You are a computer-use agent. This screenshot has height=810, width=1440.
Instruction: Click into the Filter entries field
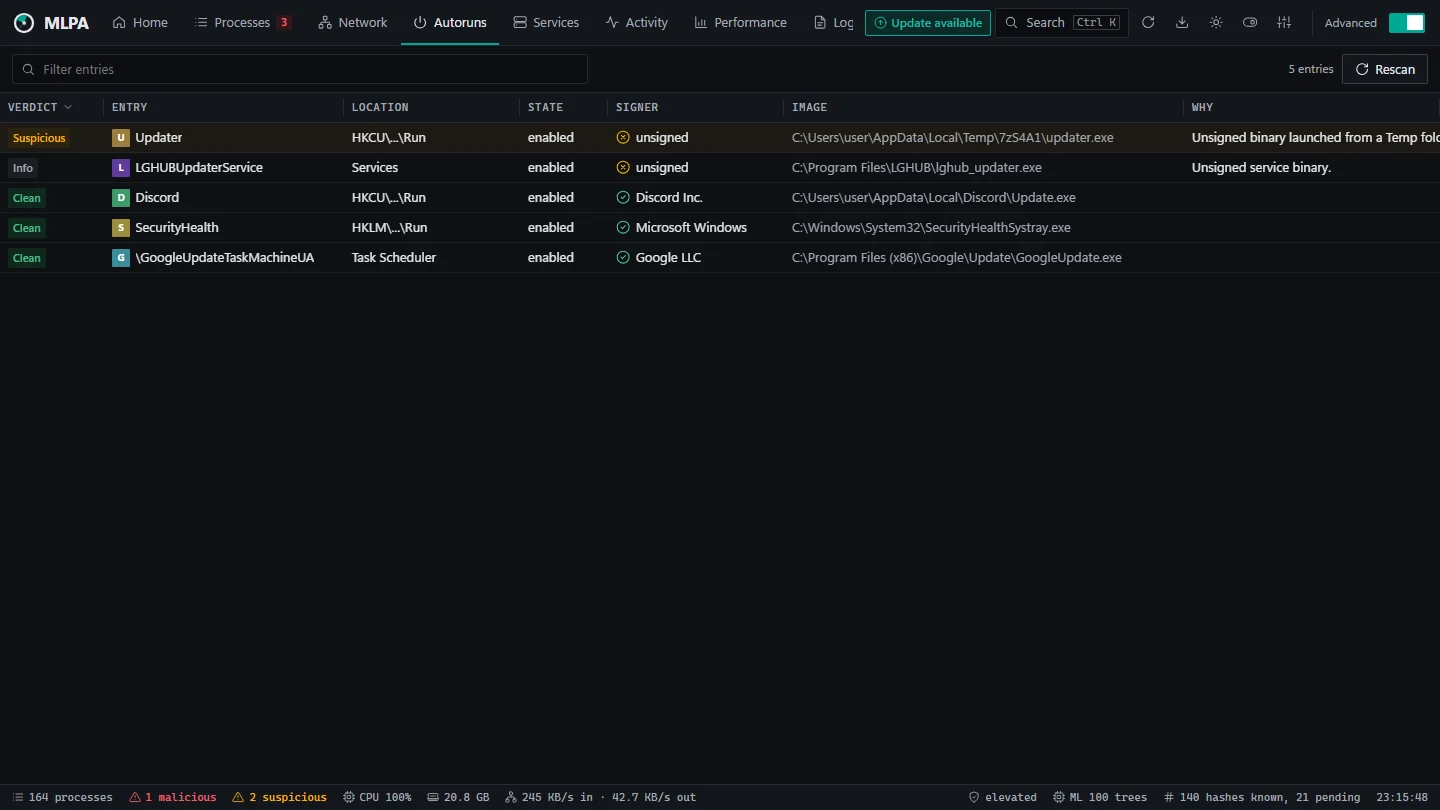point(300,69)
